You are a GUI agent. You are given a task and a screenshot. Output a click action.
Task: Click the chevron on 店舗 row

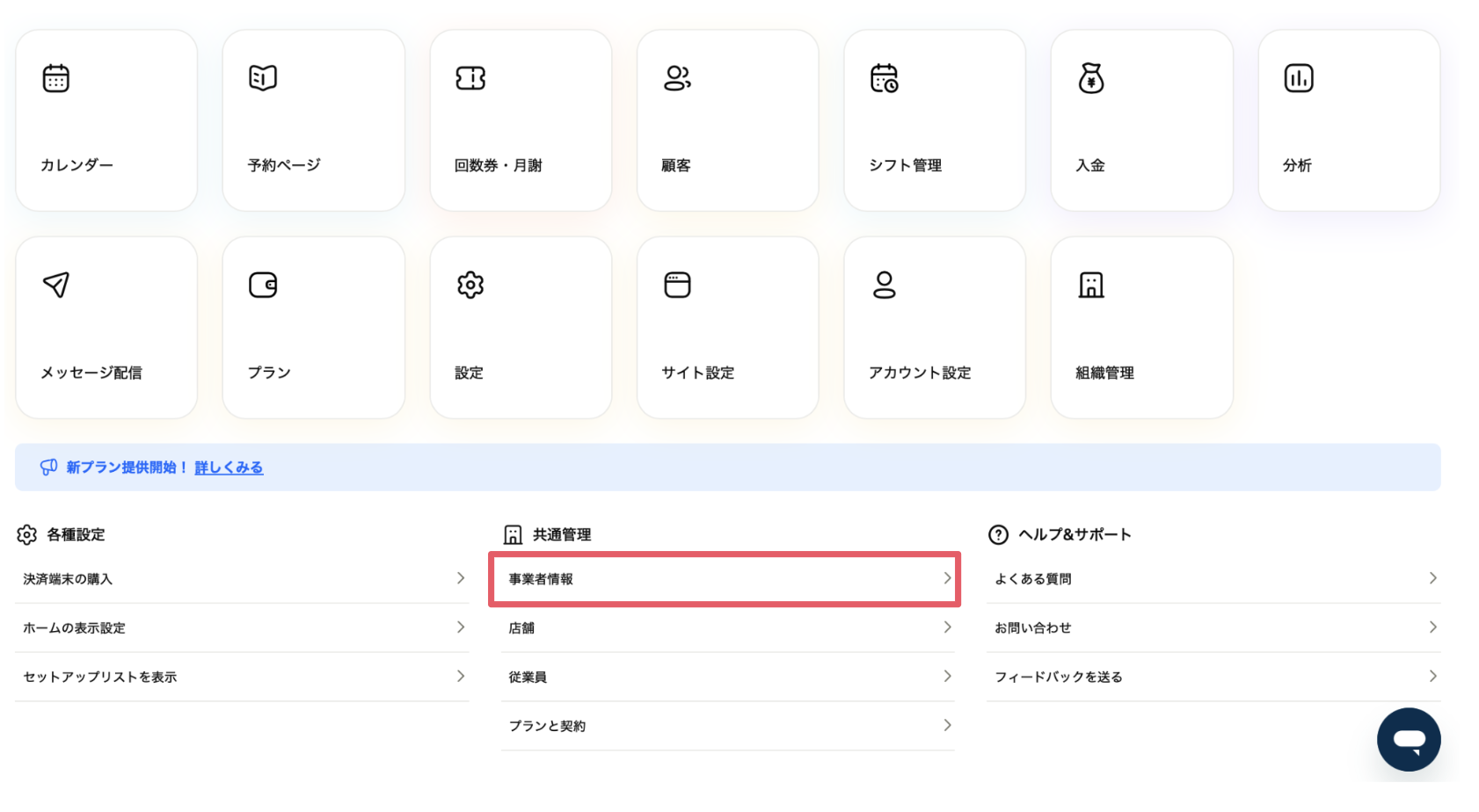click(x=947, y=627)
